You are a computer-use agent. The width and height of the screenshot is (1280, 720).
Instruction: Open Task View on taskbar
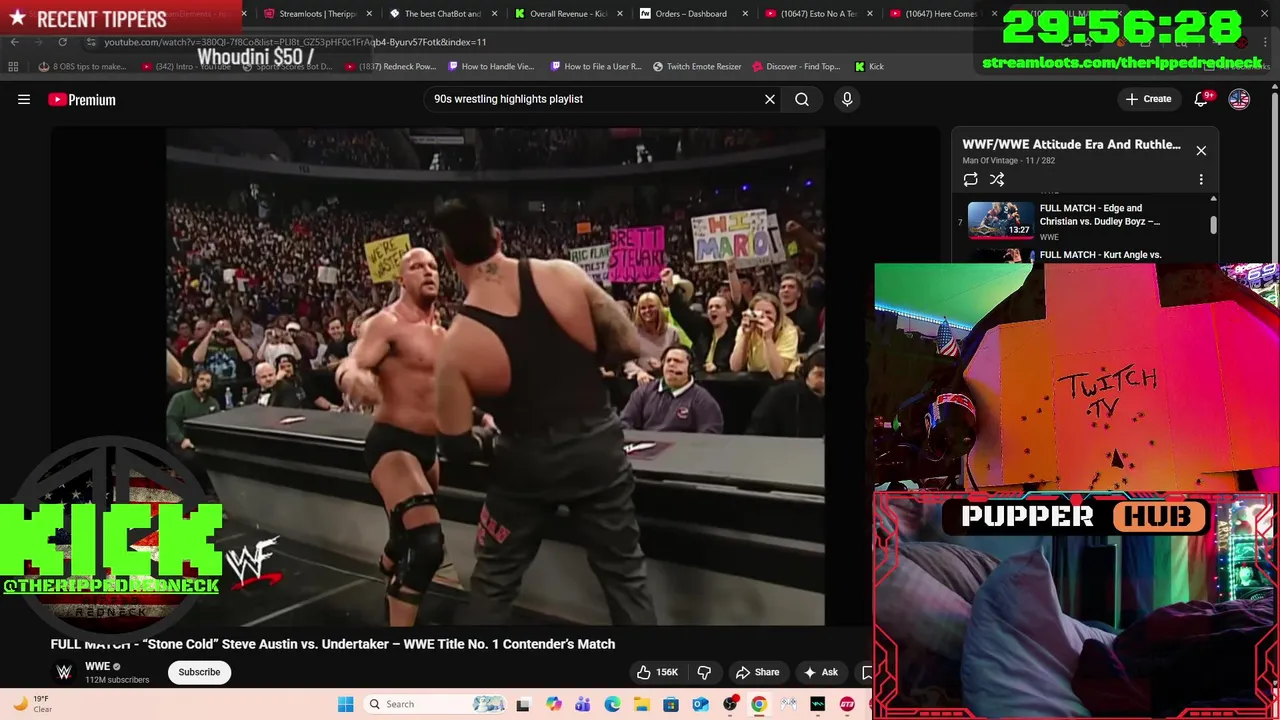coord(522,704)
